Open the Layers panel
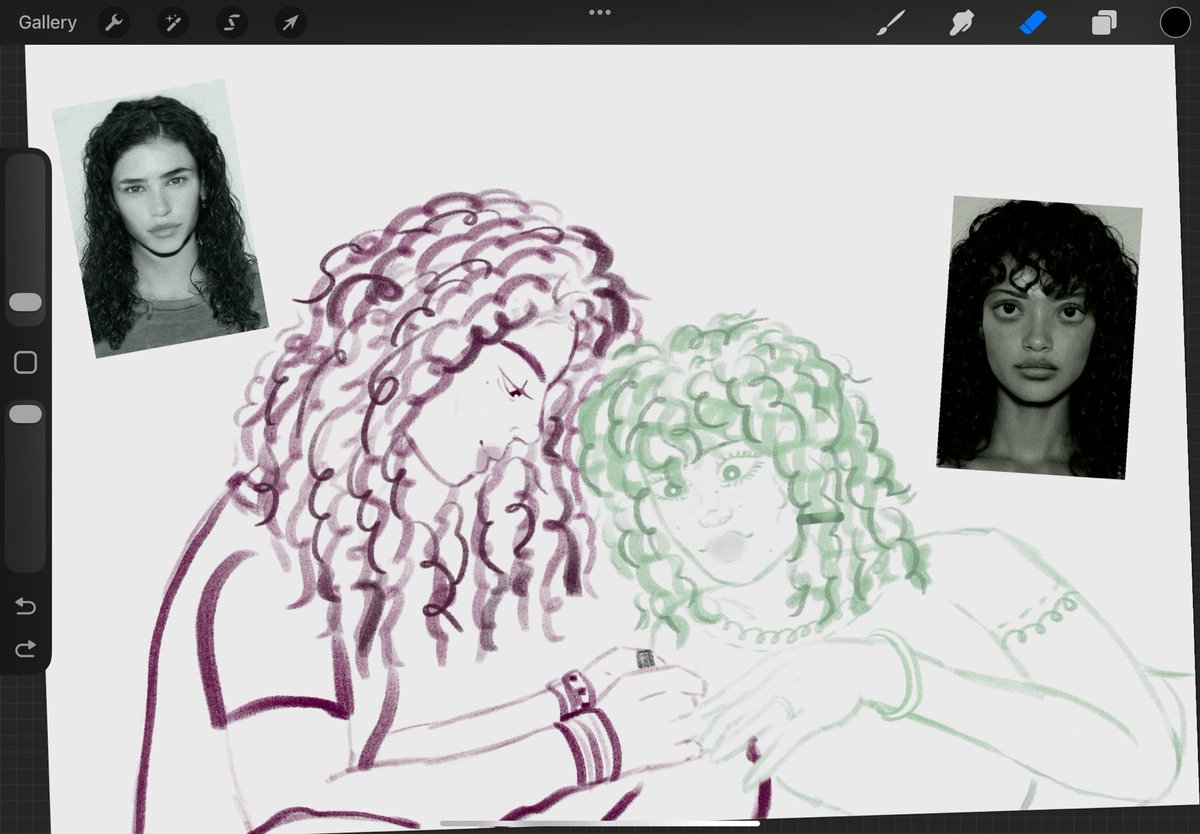 click(x=1104, y=22)
